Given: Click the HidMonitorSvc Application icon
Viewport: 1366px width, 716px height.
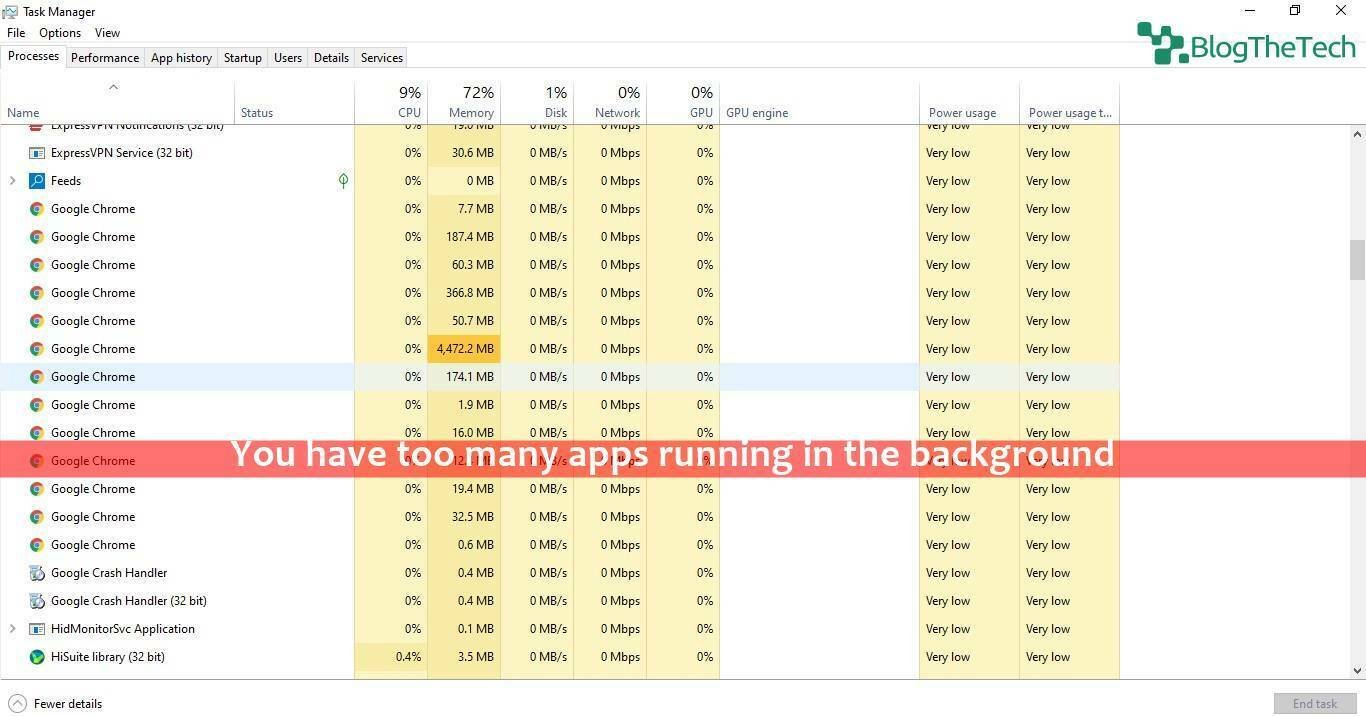Looking at the screenshot, I should 37,629.
